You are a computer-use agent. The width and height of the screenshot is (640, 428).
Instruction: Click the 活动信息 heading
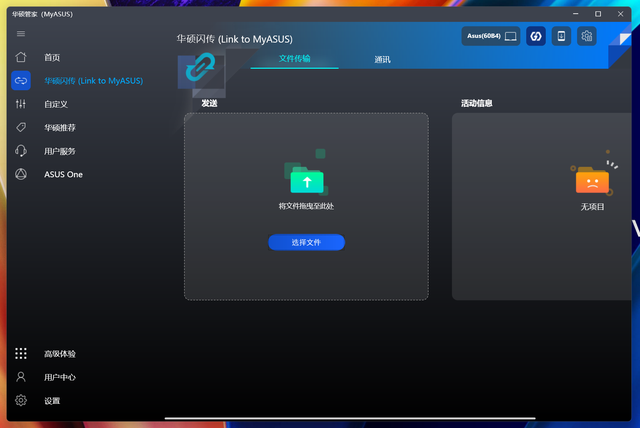(477, 103)
